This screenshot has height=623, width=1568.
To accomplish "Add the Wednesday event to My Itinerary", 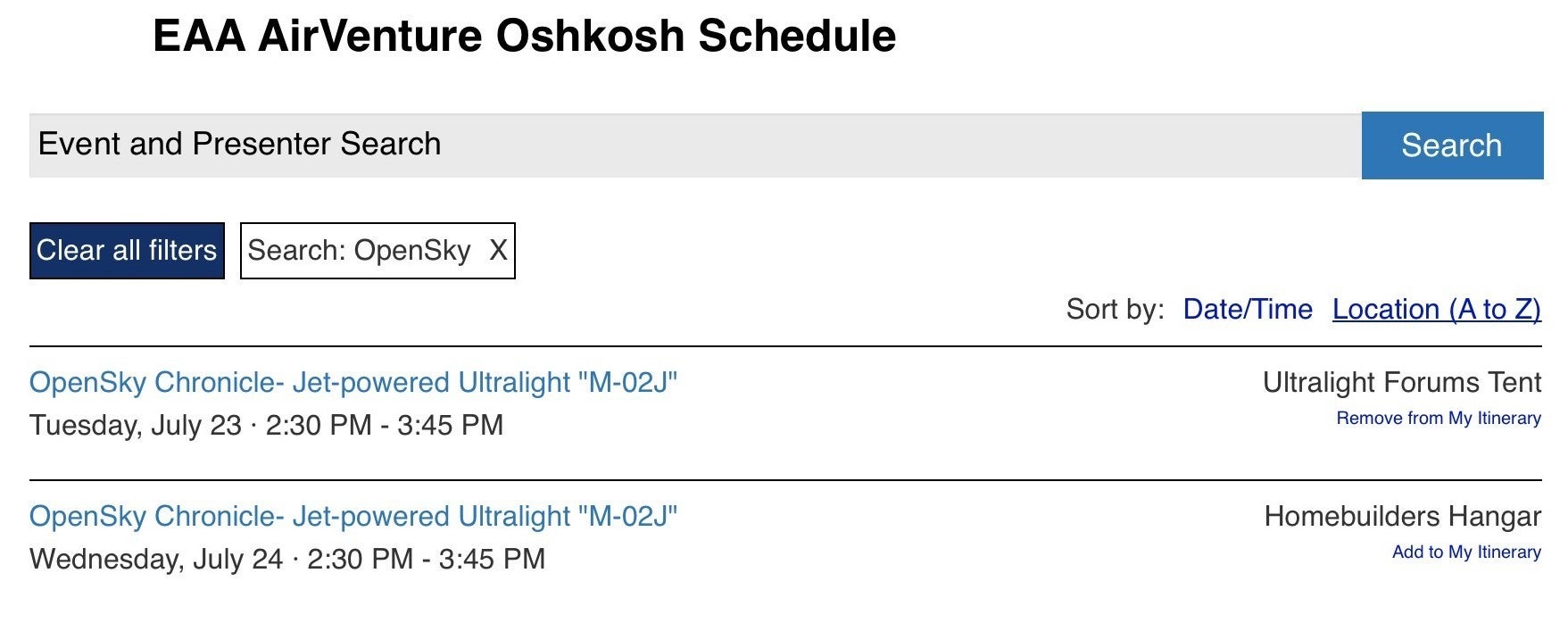I will pyautogui.click(x=1465, y=552).
